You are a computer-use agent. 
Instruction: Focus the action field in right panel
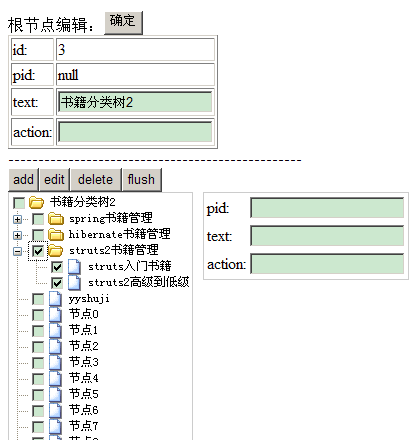click(327, 264)
